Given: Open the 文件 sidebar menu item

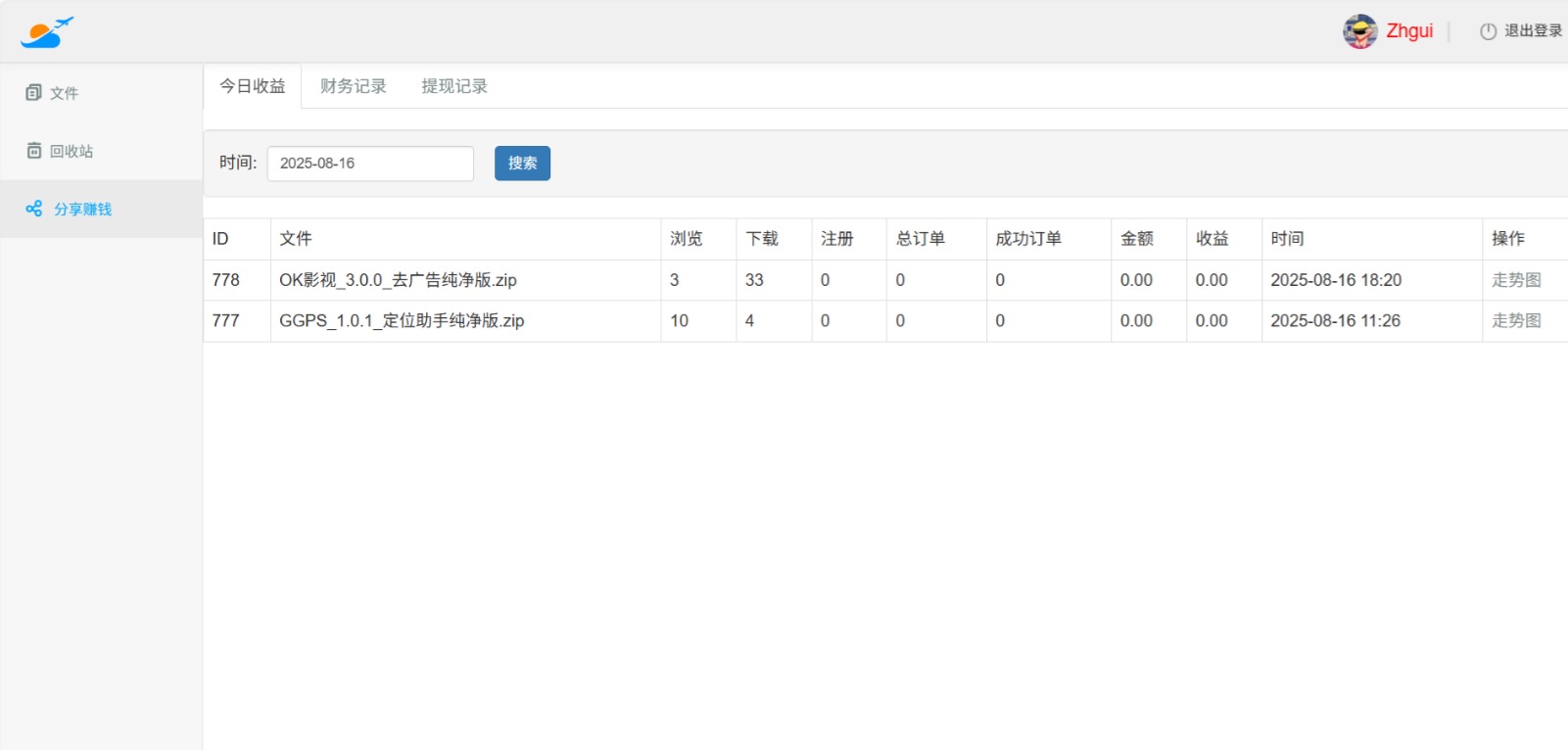Looking at the screenshot, I should point(65,93).
